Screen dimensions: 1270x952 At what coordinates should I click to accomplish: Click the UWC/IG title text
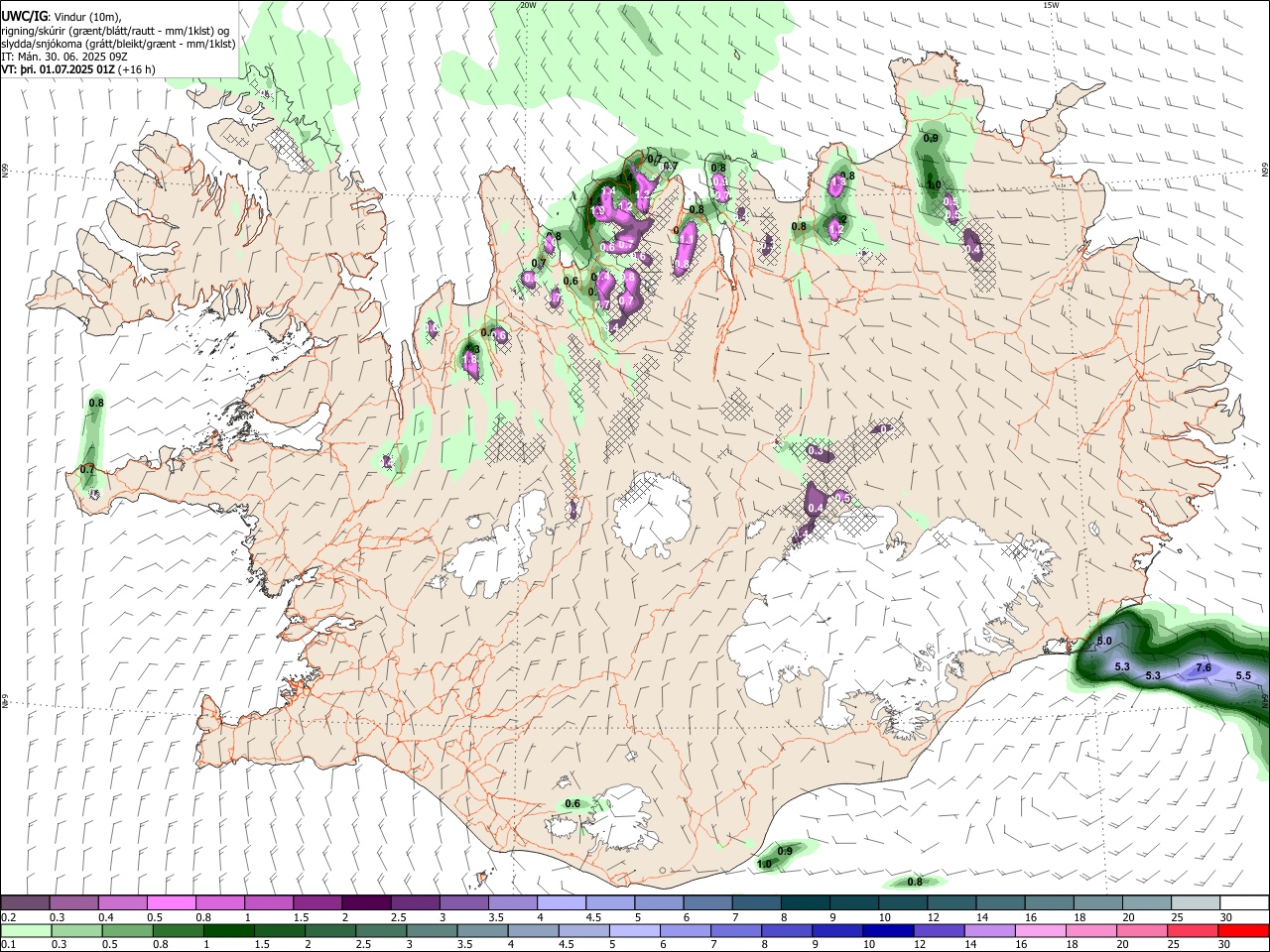(24, 17)
